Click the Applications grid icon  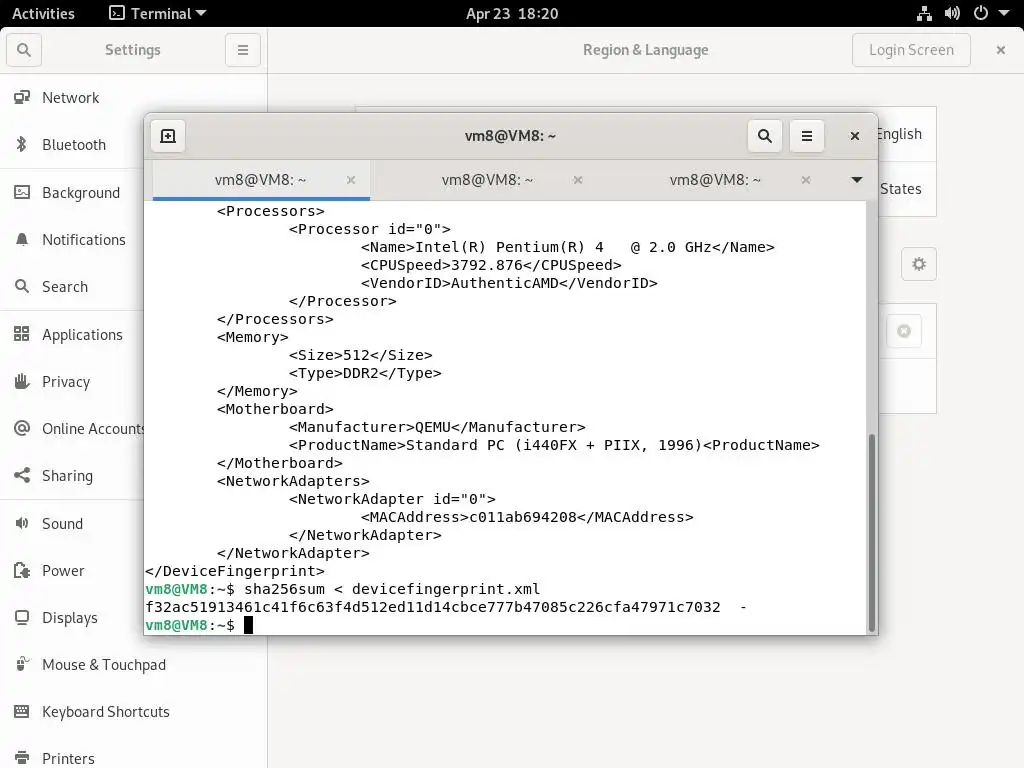pyautogui.click(x=22, y=334)
